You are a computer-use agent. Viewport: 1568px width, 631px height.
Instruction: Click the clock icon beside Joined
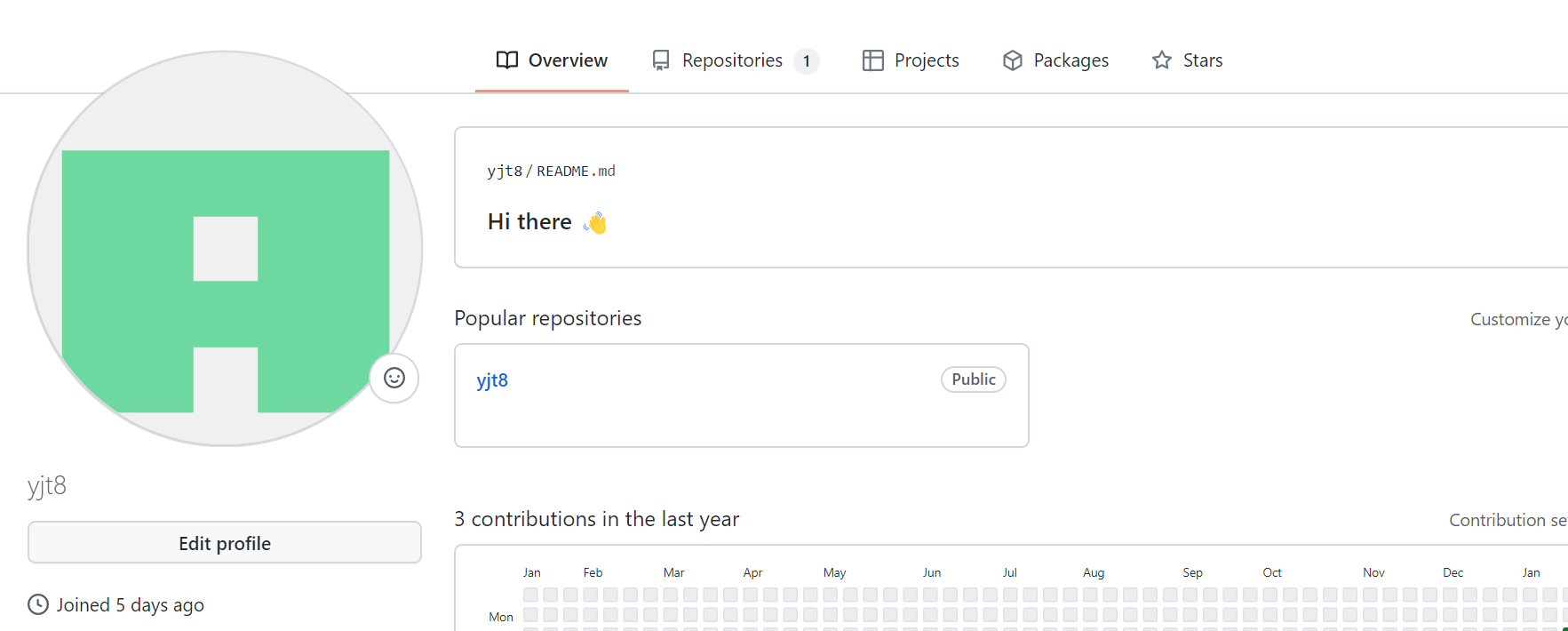38,604
